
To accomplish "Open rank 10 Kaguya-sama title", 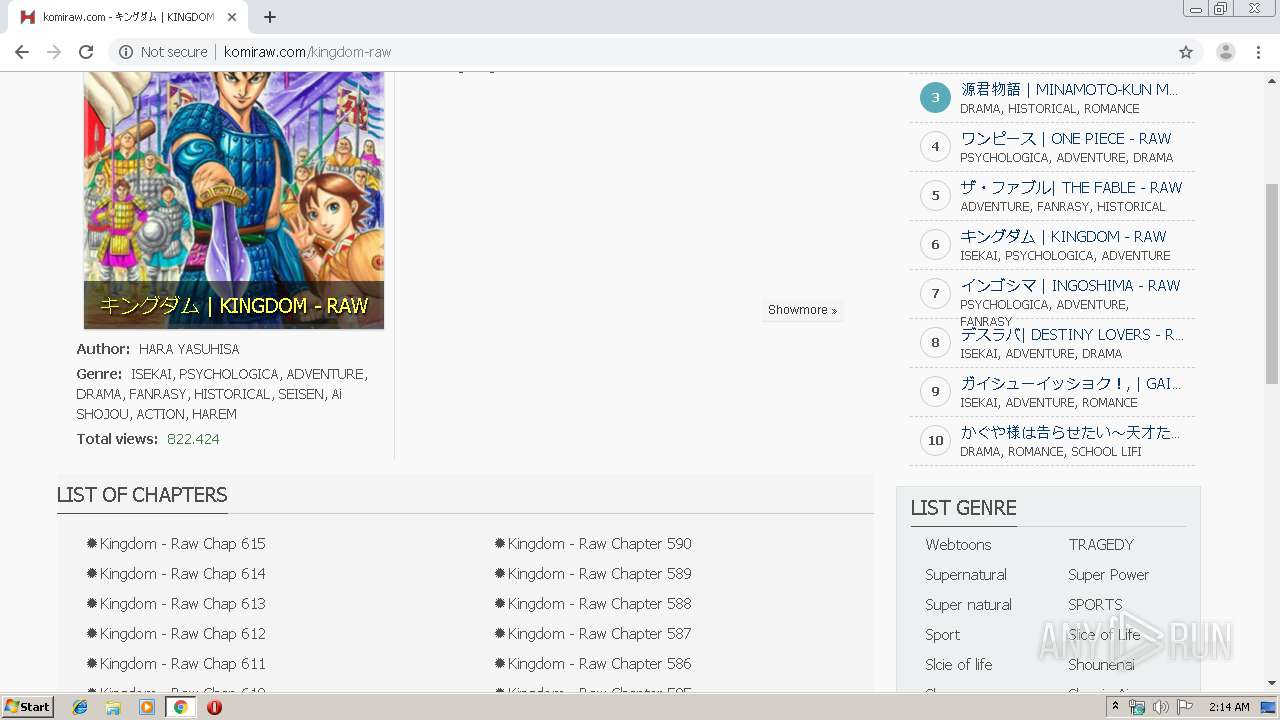I will [1070, 432].
